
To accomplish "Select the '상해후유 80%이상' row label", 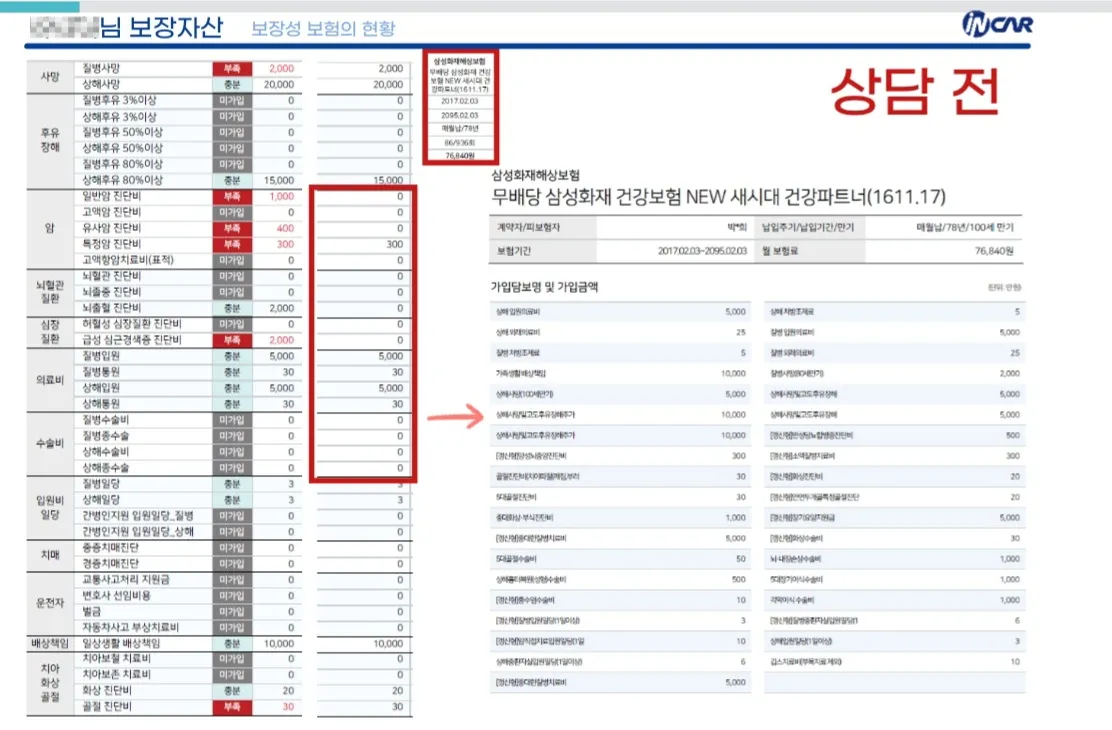I will click(123, 180).
